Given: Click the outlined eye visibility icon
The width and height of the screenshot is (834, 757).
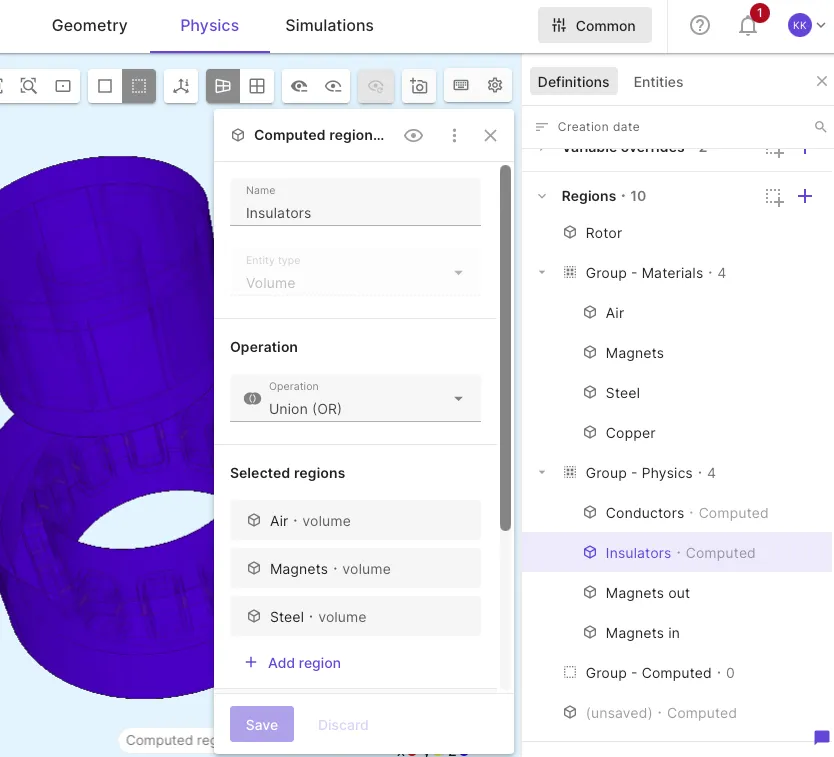Looking at the screenshot, I should point(333,86).
